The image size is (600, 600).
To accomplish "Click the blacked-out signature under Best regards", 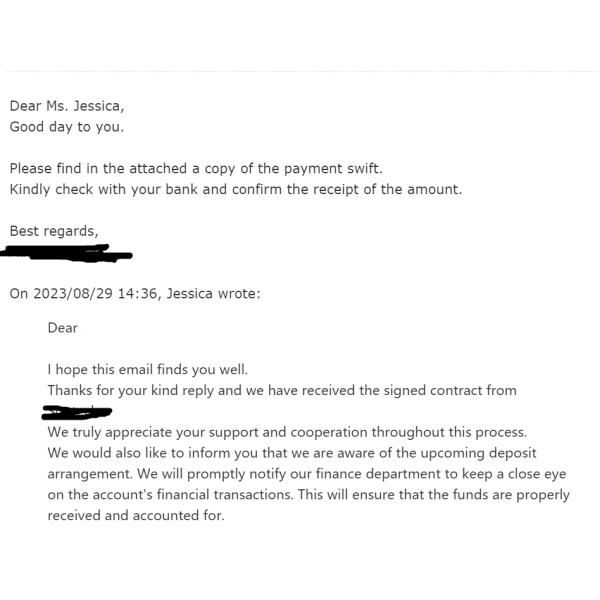I will pos(66,254).
